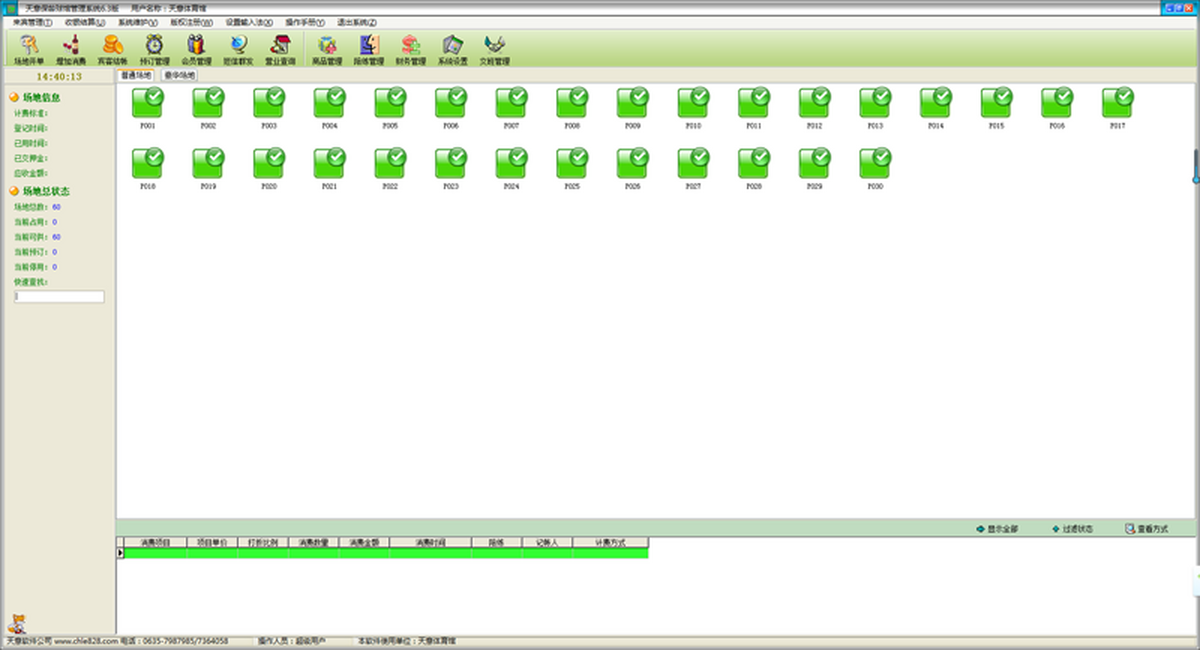Open 陪练管理 toolbar icon
Viewport: 1200px width, 650px height.
coord(369,49)
